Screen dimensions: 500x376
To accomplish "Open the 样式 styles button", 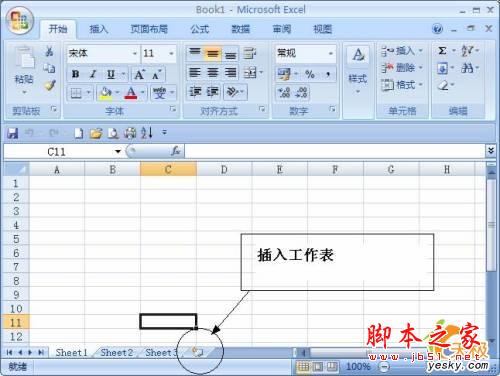I will 358,69.
